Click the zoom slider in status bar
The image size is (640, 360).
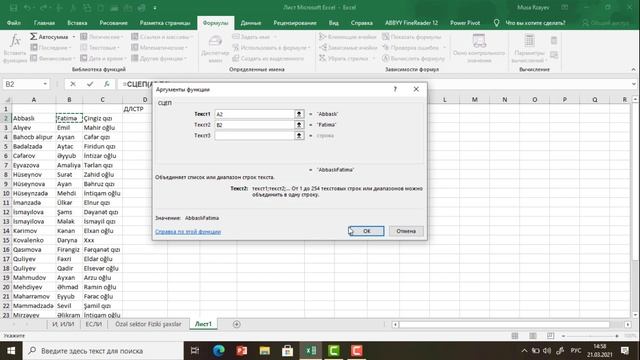pyautogui.click(x=590, y=336)
